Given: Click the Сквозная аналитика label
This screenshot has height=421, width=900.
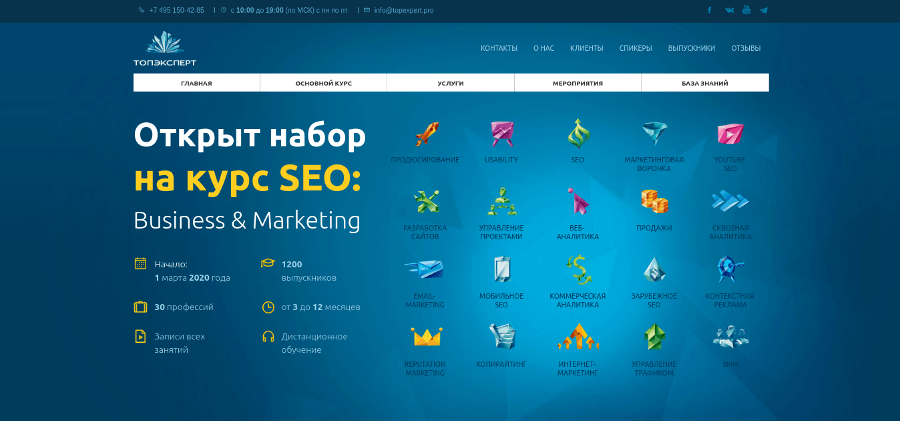Looking at the screenshot, I should (x=730, y=232).
